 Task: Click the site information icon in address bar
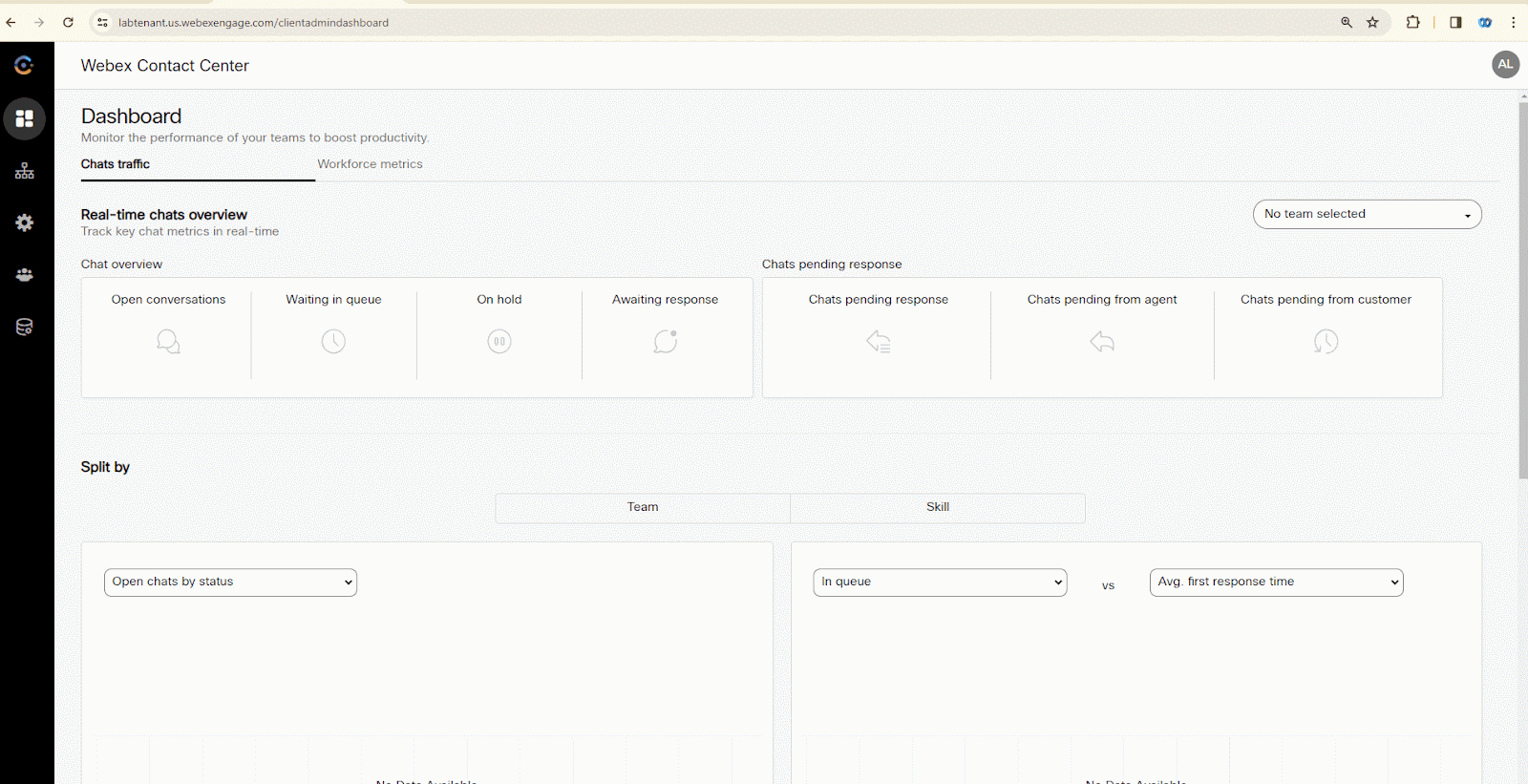tap(102, 22)
